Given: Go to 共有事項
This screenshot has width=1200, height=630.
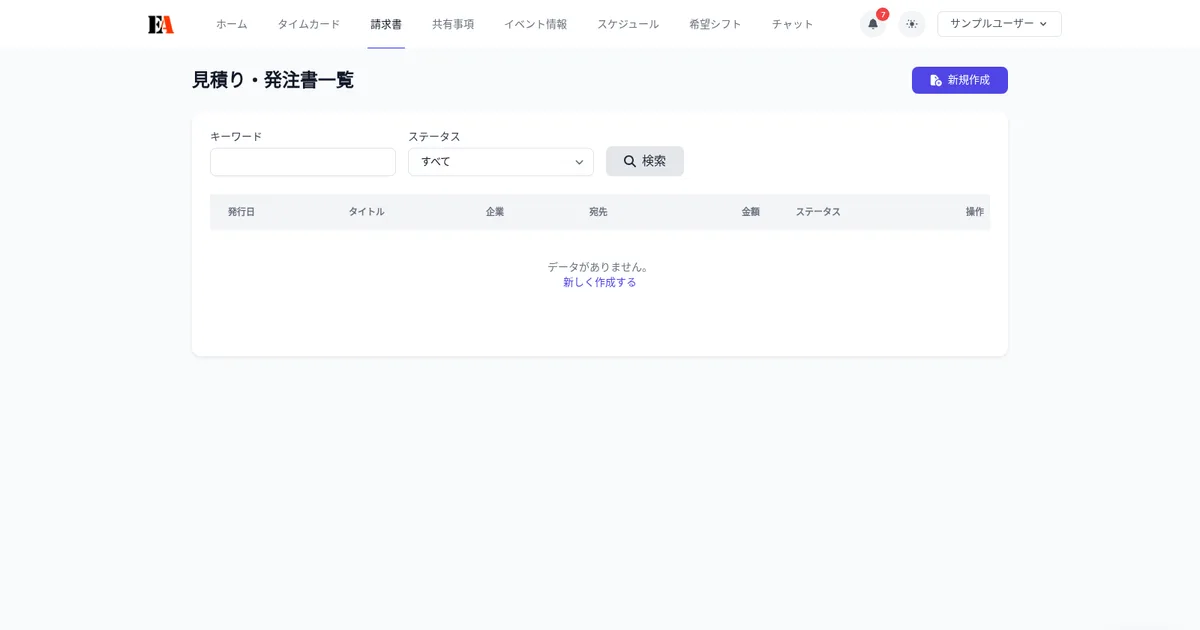Looking at the screenshot, I should [452, 24].
